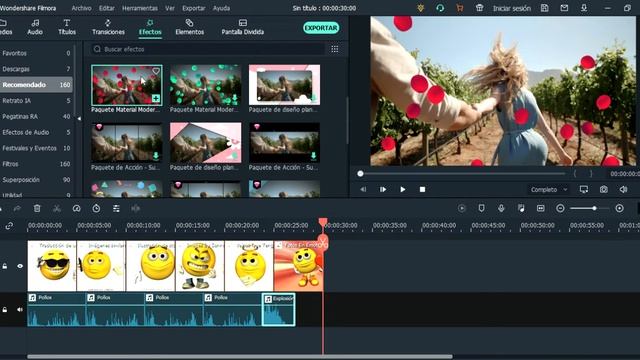
Task: Click the timeline render preview icon
Action: click(x=462, y=208)
